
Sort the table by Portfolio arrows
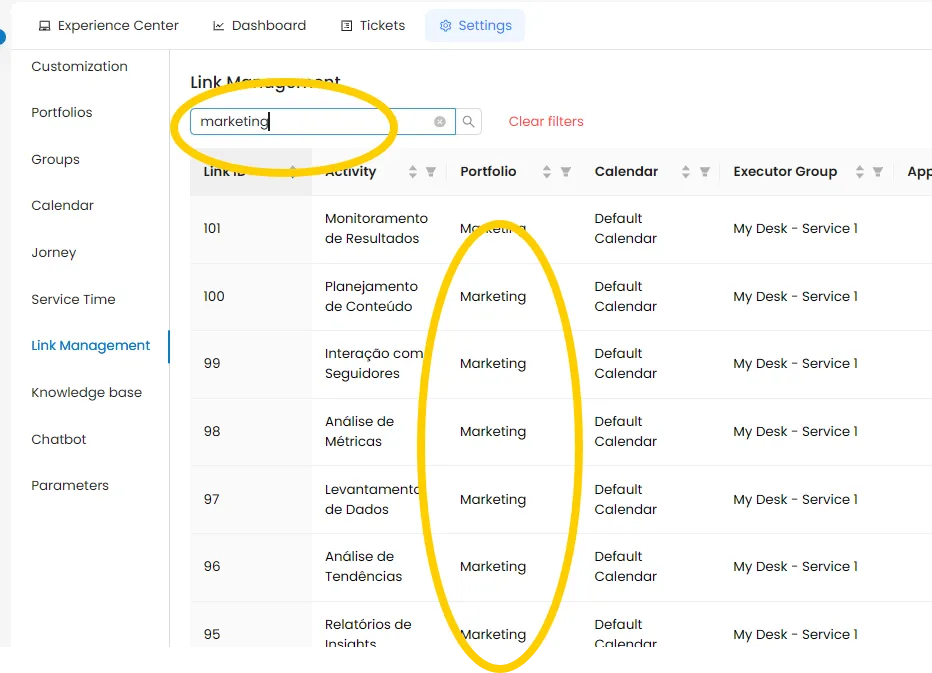pyautogui.click(x=547, y=172)
